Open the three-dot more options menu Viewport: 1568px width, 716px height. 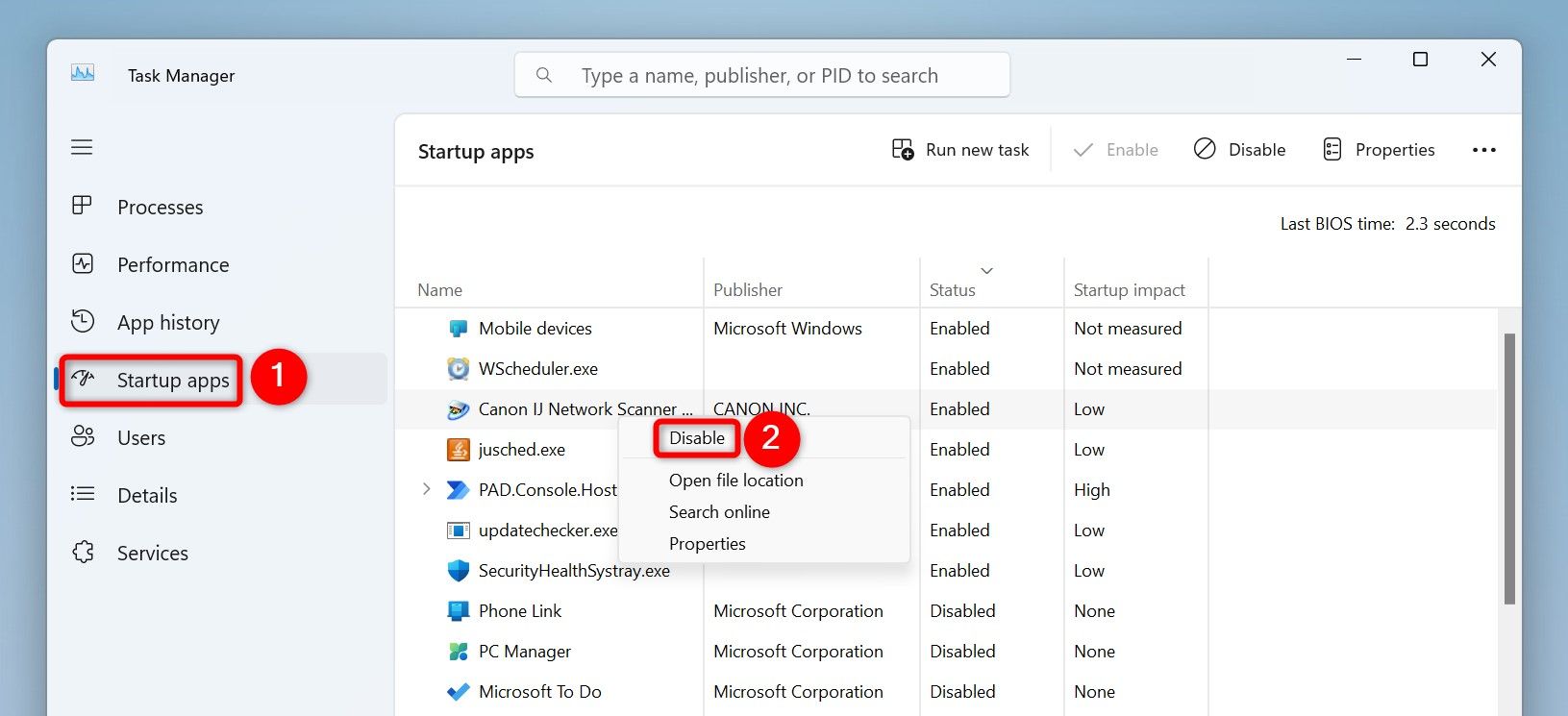1483,150
